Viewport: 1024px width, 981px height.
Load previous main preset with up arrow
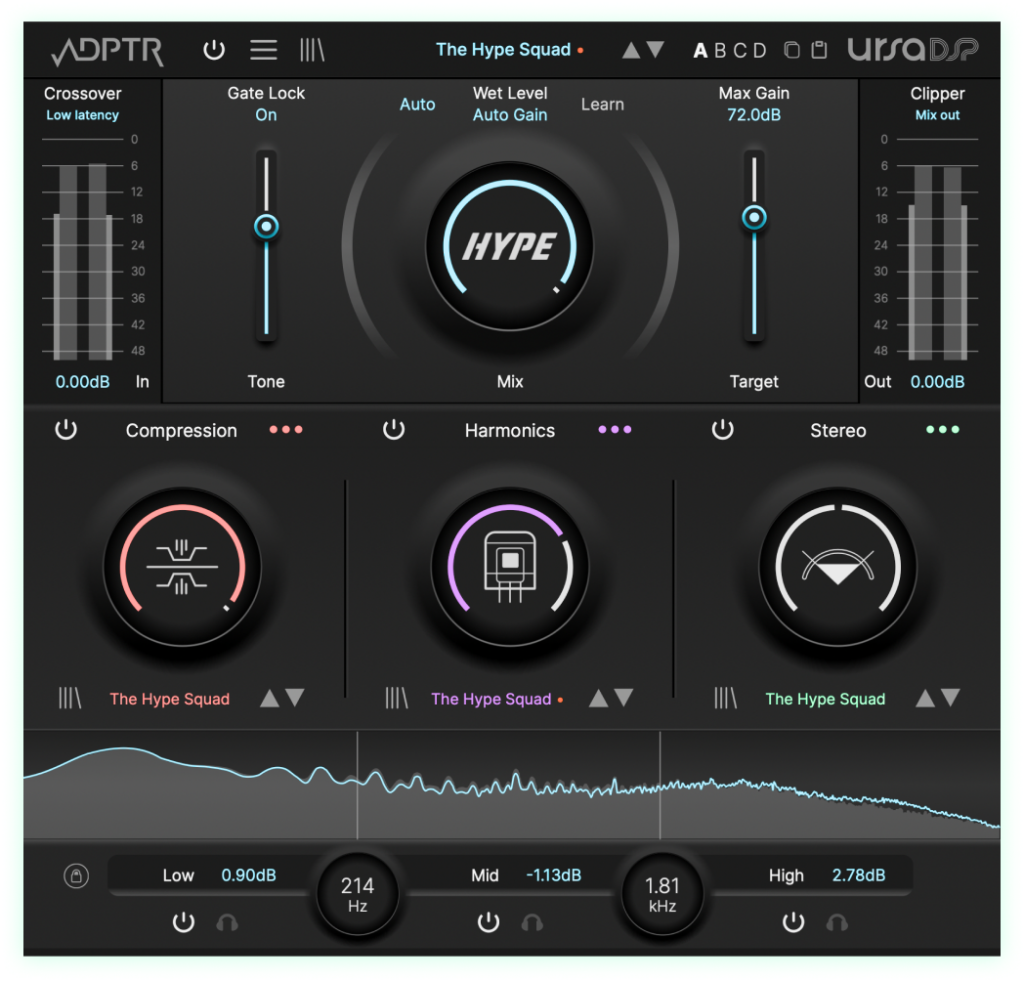pos(631,50)
